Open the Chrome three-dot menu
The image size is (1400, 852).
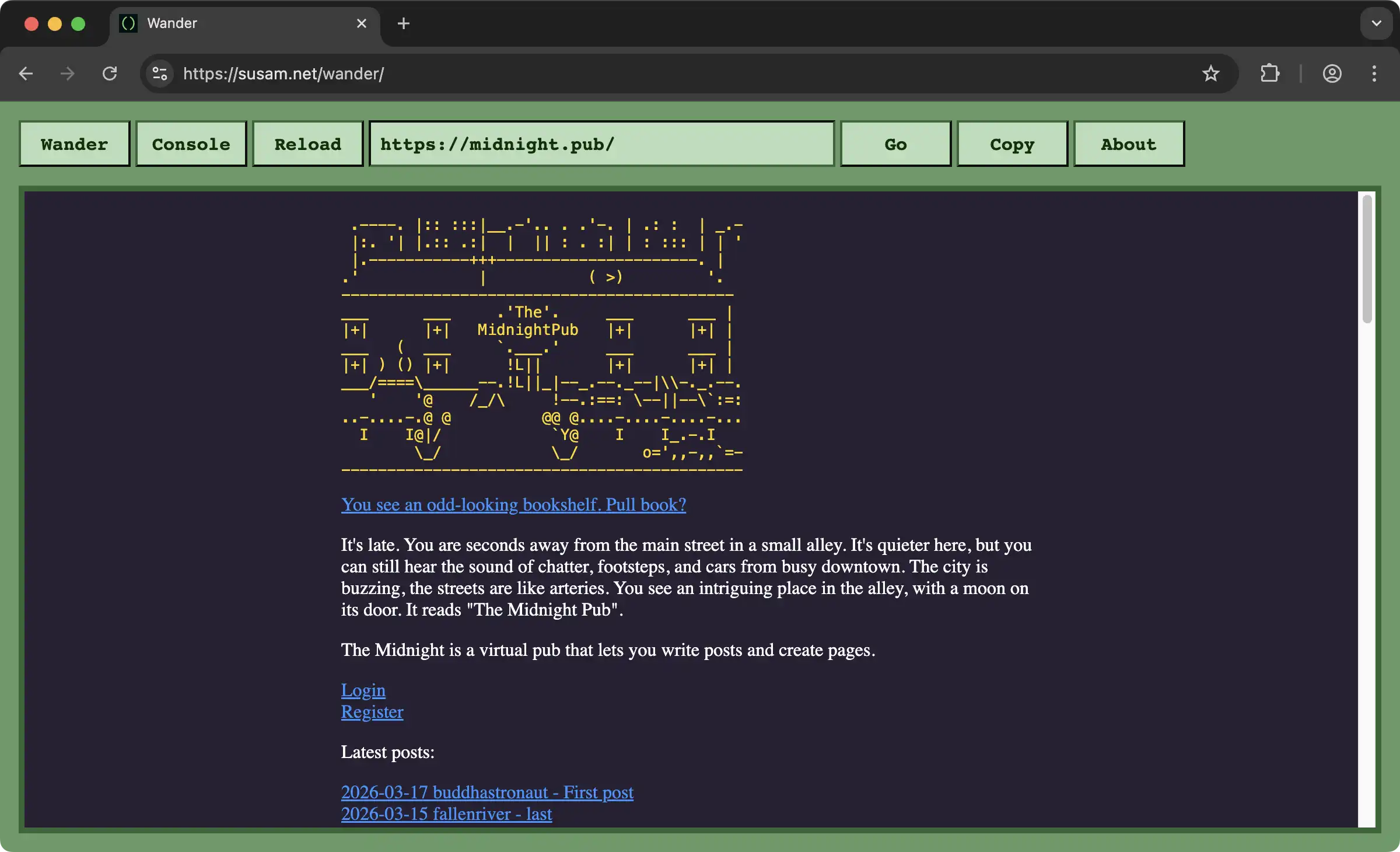coord(1374,74)
